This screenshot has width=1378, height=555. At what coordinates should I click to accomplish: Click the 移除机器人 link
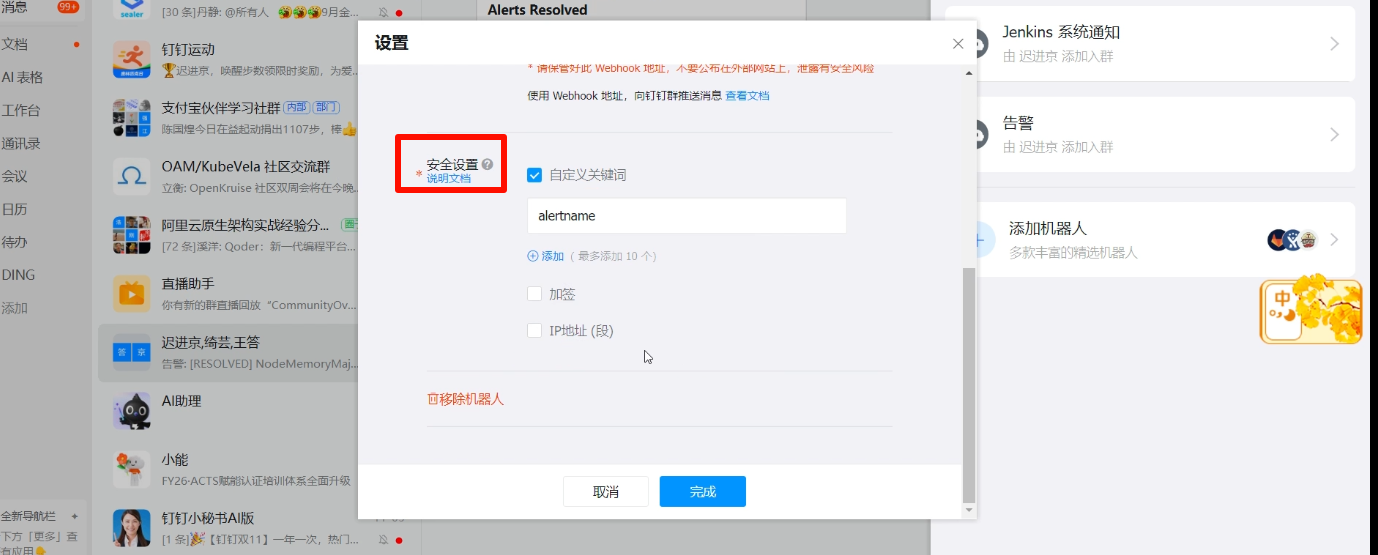click(472, 398)
